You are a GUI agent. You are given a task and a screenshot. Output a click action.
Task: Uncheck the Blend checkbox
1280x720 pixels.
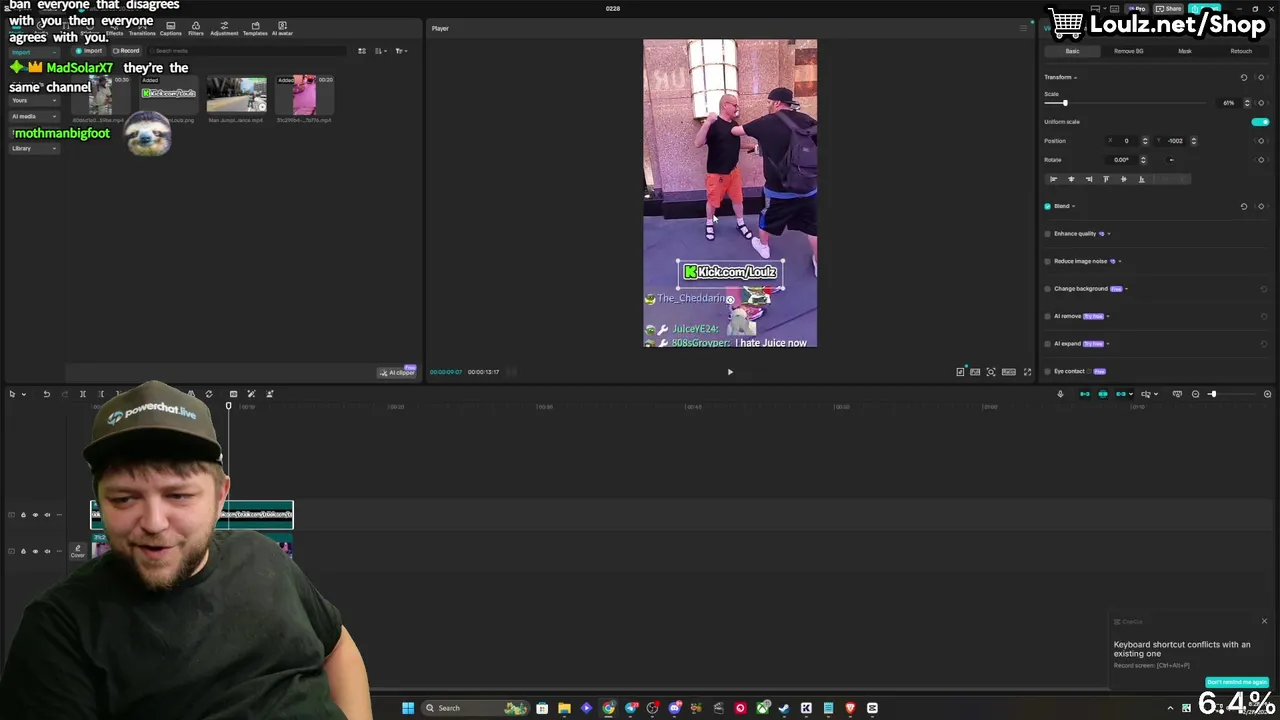pos(1048,206)
